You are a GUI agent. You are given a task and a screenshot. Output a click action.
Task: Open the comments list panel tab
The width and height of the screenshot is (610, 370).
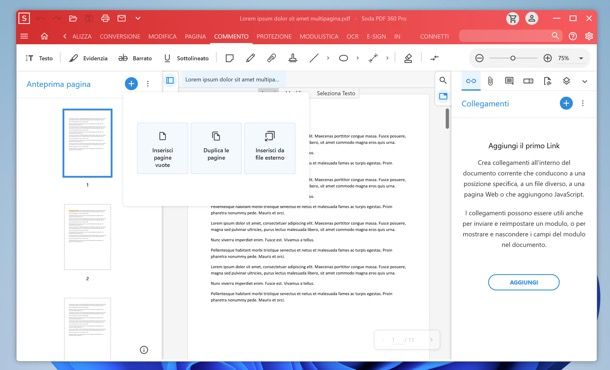[x=509, y=81]
